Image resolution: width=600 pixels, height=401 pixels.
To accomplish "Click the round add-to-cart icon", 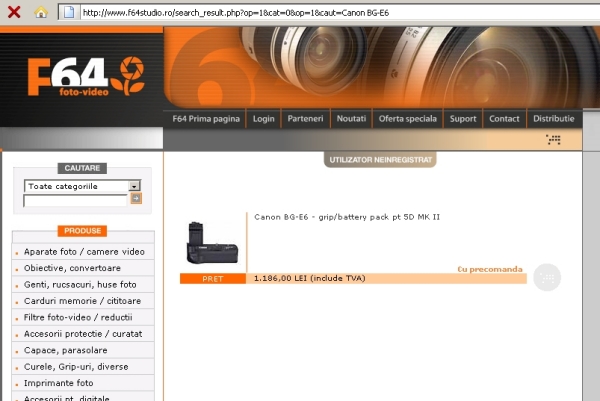I will 547,277.
